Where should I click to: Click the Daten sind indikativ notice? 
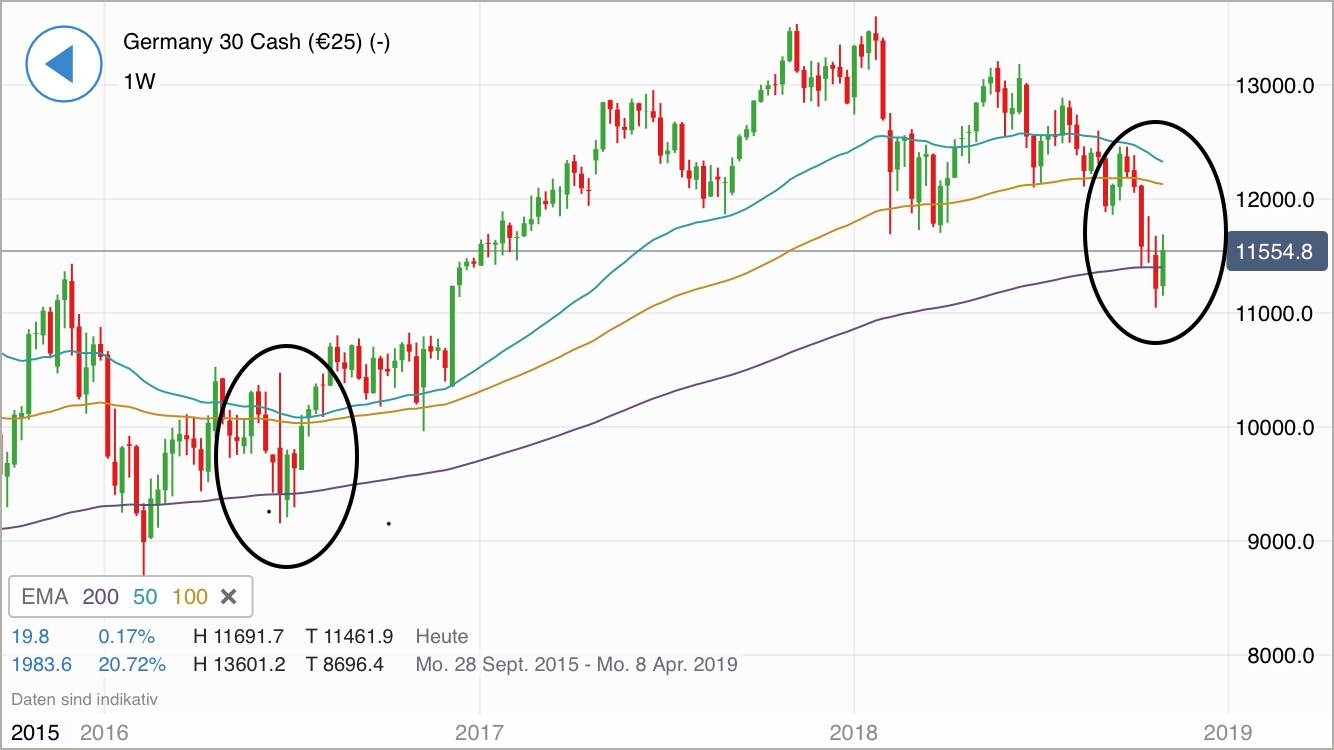pos(84,699)
